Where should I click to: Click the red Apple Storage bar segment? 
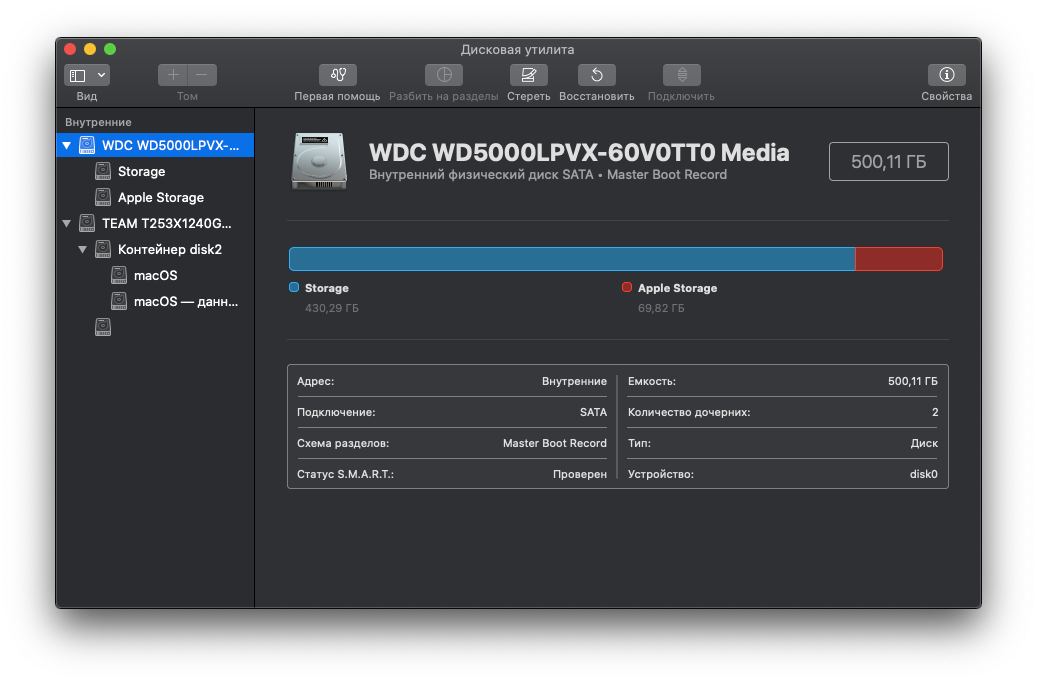click(x=899, y=259)
